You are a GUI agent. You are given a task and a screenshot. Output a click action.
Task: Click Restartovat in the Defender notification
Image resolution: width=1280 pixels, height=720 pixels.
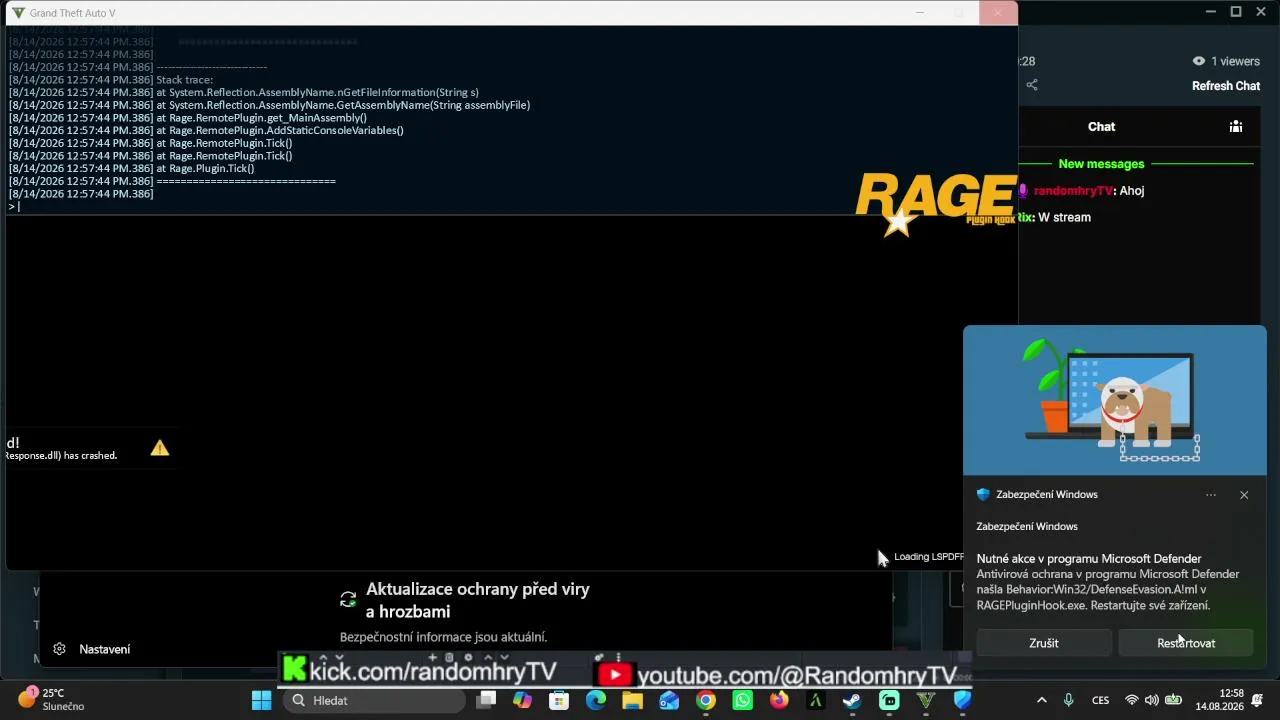[x=1186, y=643]
